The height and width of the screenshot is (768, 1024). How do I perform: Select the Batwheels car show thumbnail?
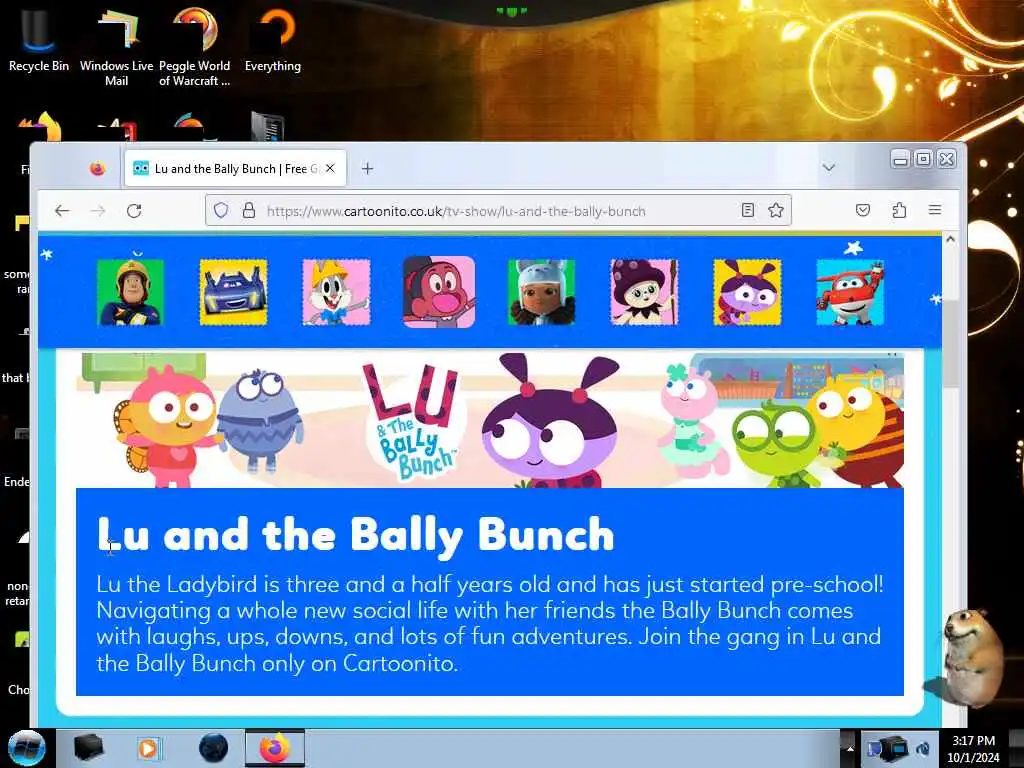click(x=233, y=292)
